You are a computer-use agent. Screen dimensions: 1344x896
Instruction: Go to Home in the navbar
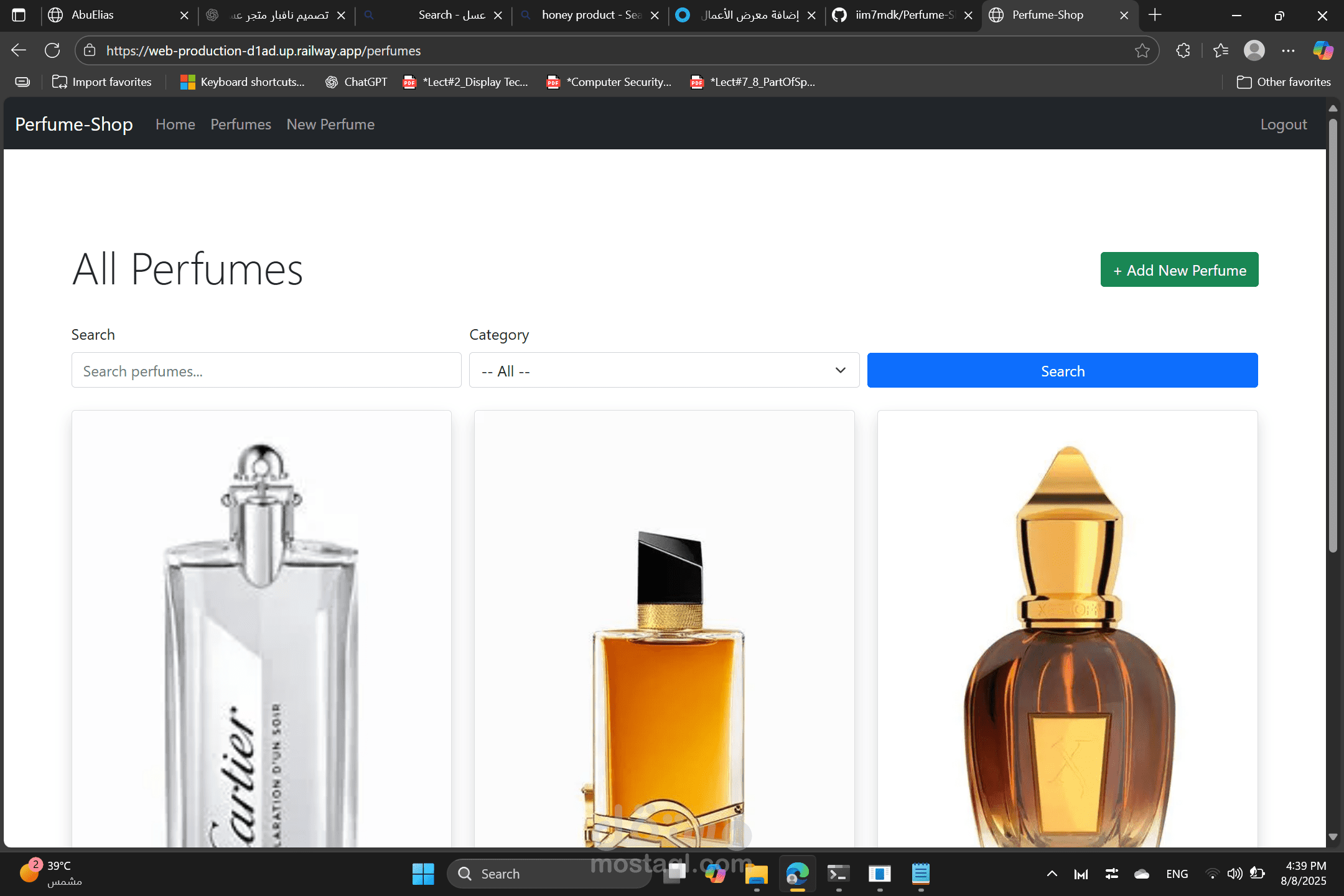click(175, 124)
